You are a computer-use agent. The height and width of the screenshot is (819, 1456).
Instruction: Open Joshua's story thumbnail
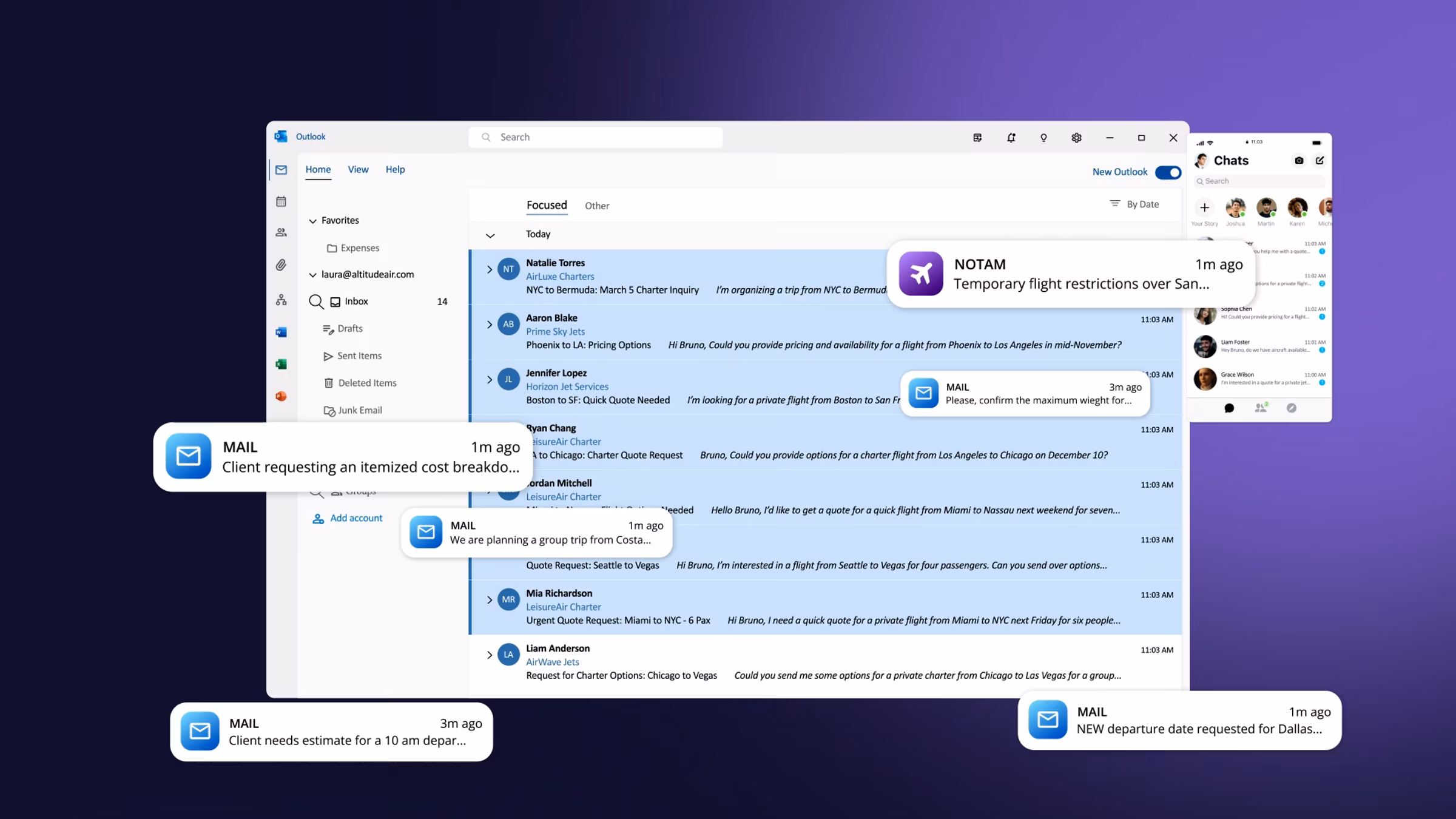point(1235,208)
